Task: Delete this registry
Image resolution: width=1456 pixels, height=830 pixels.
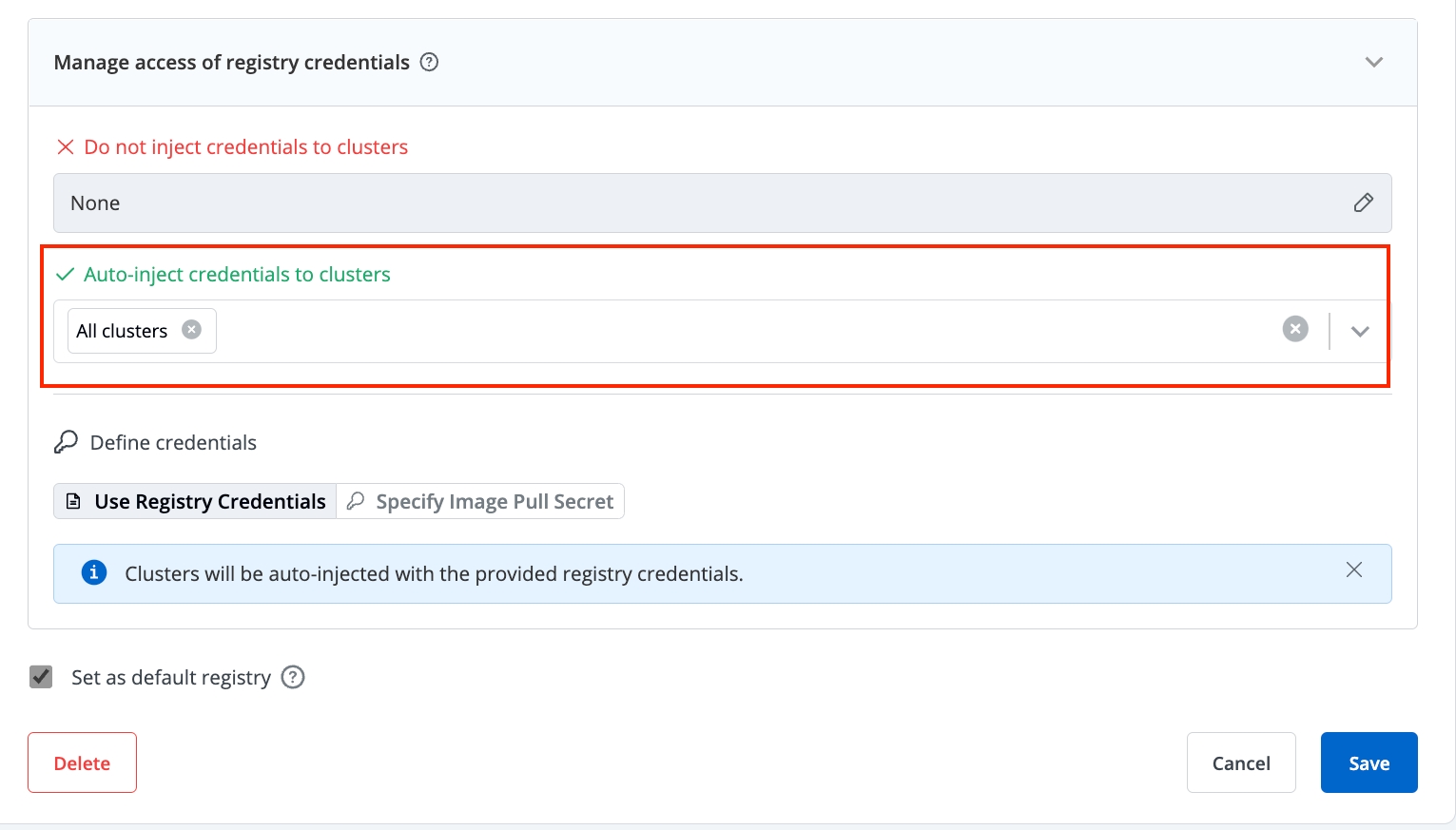Action: click(x=82, y=762)
